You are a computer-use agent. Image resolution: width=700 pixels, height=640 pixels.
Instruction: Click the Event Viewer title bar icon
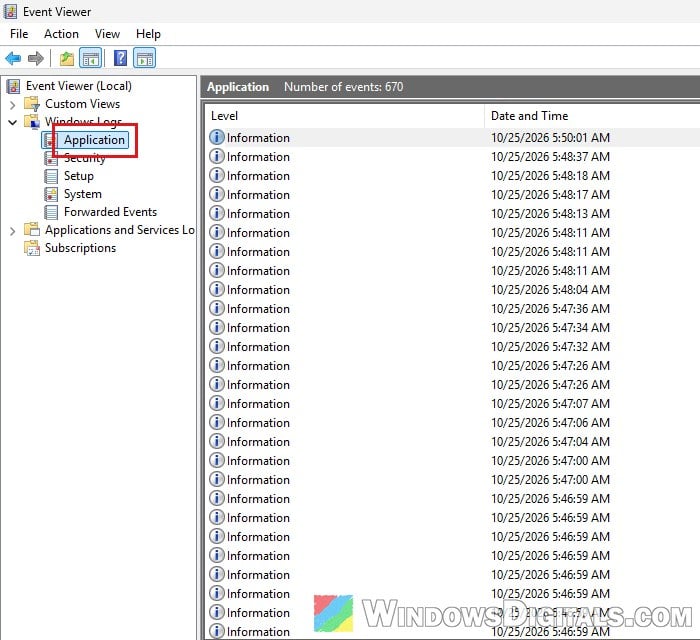[x=10, y=12]
